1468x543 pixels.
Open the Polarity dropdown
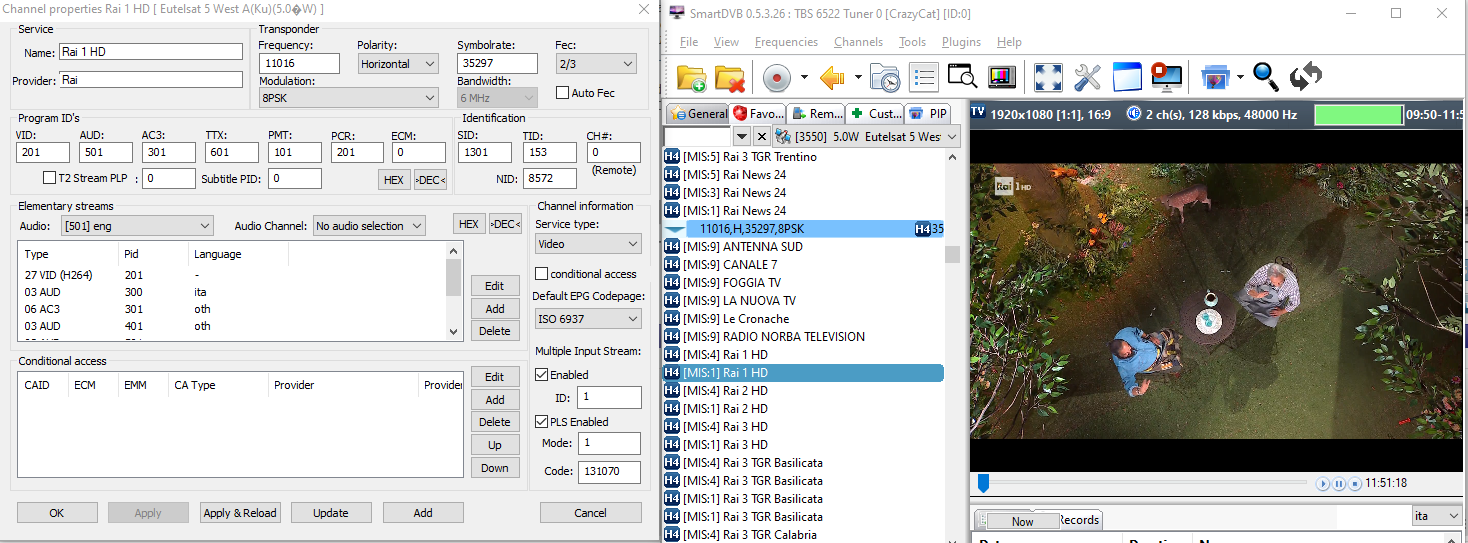click(398, 64)
